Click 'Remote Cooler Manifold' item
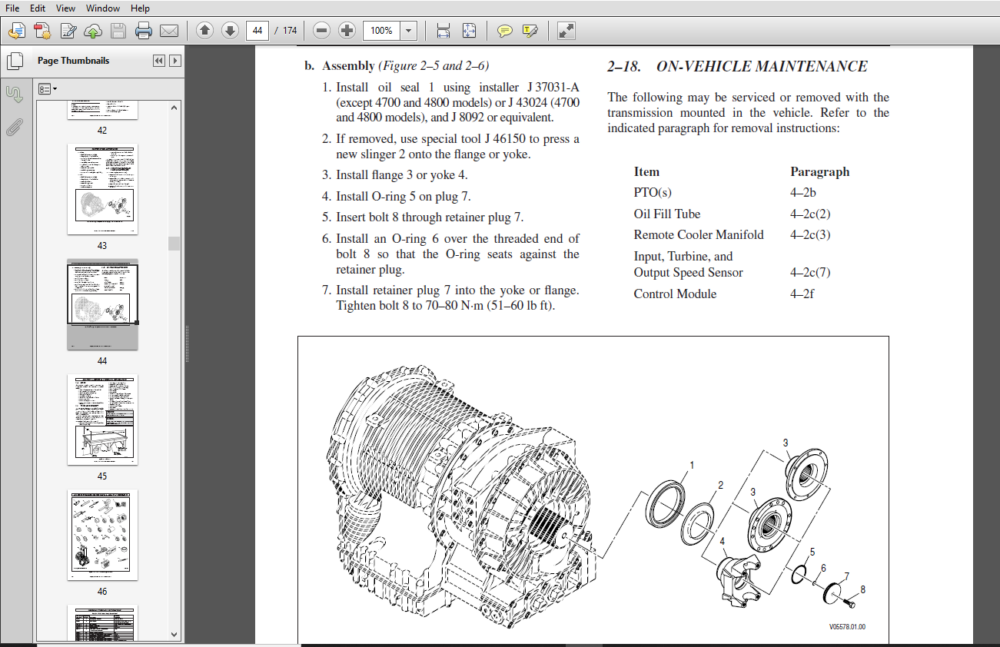The image size is (1000, 647). tap(698, 235)
